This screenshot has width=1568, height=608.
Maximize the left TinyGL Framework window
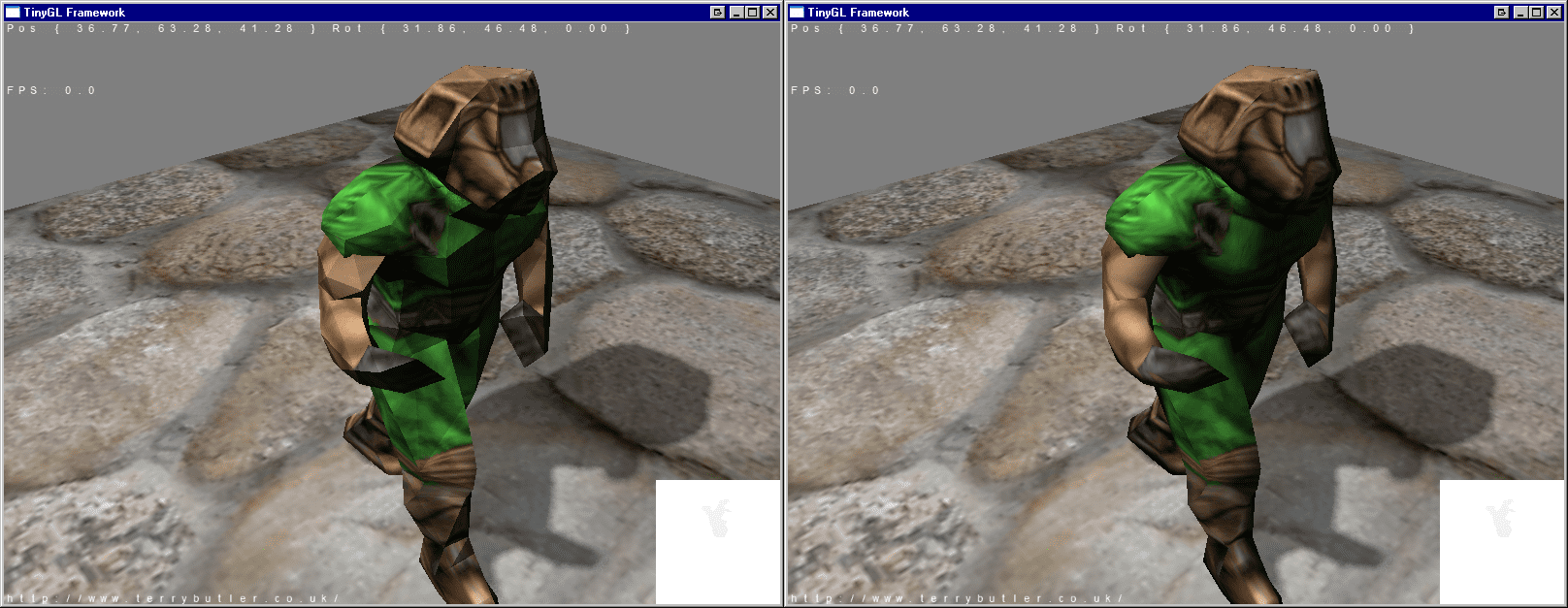click(752, 13)
